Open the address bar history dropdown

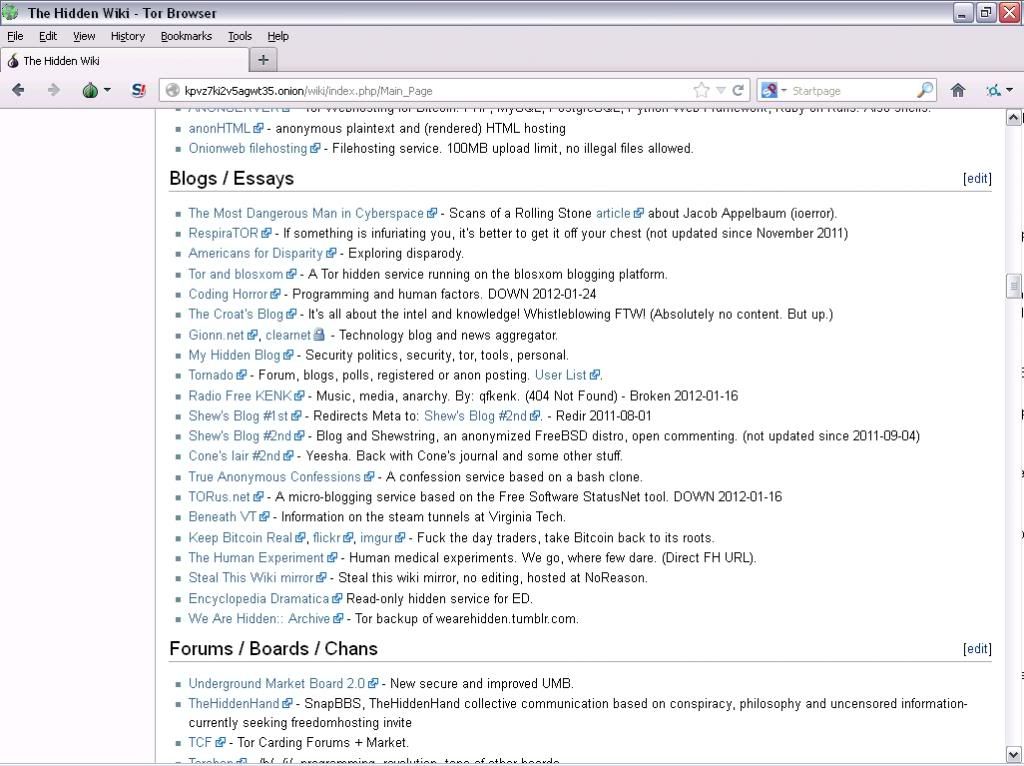(x=720, y=90)
